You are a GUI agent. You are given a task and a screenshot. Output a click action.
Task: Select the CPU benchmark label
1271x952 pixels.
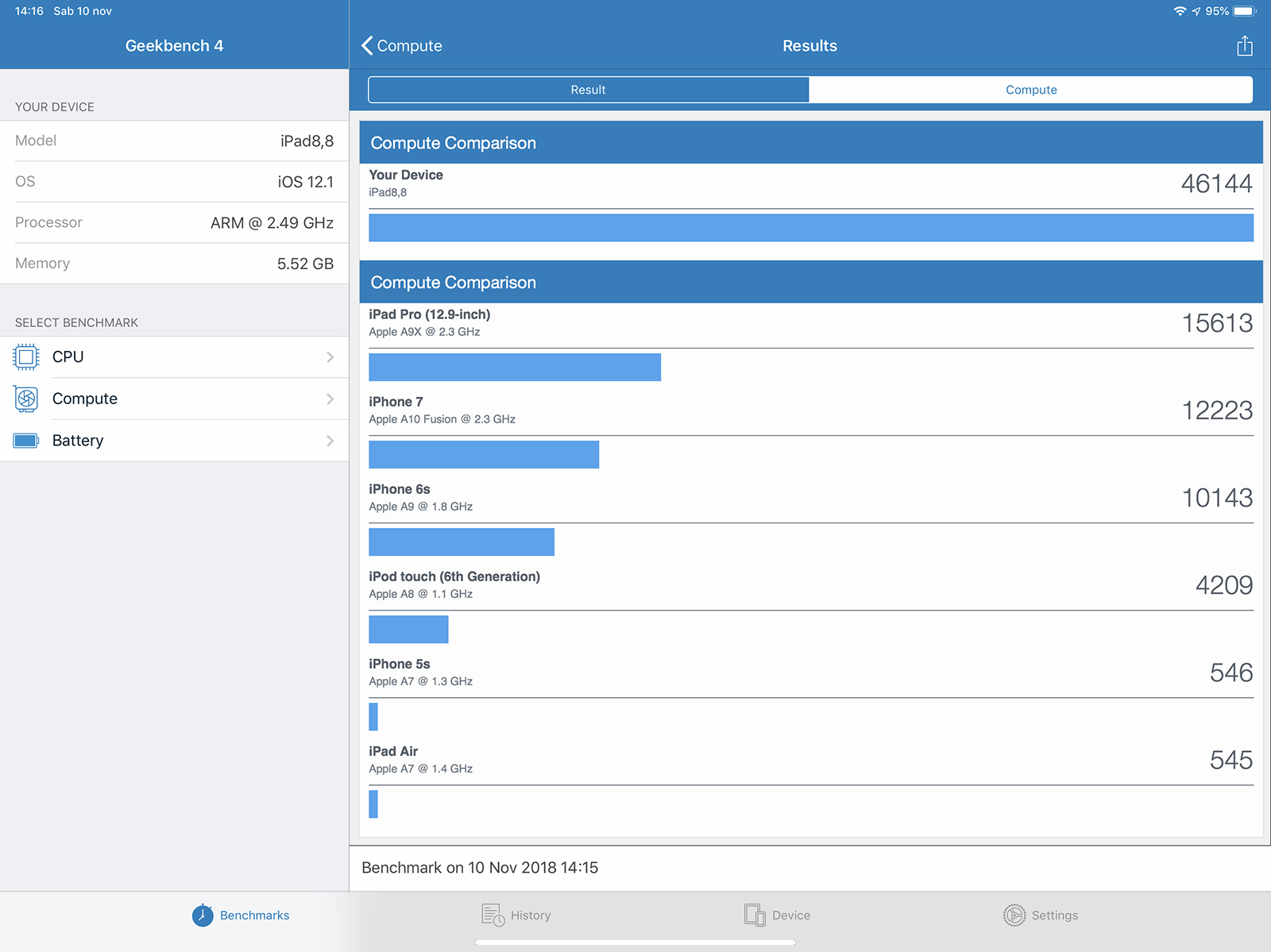[68, 357]
